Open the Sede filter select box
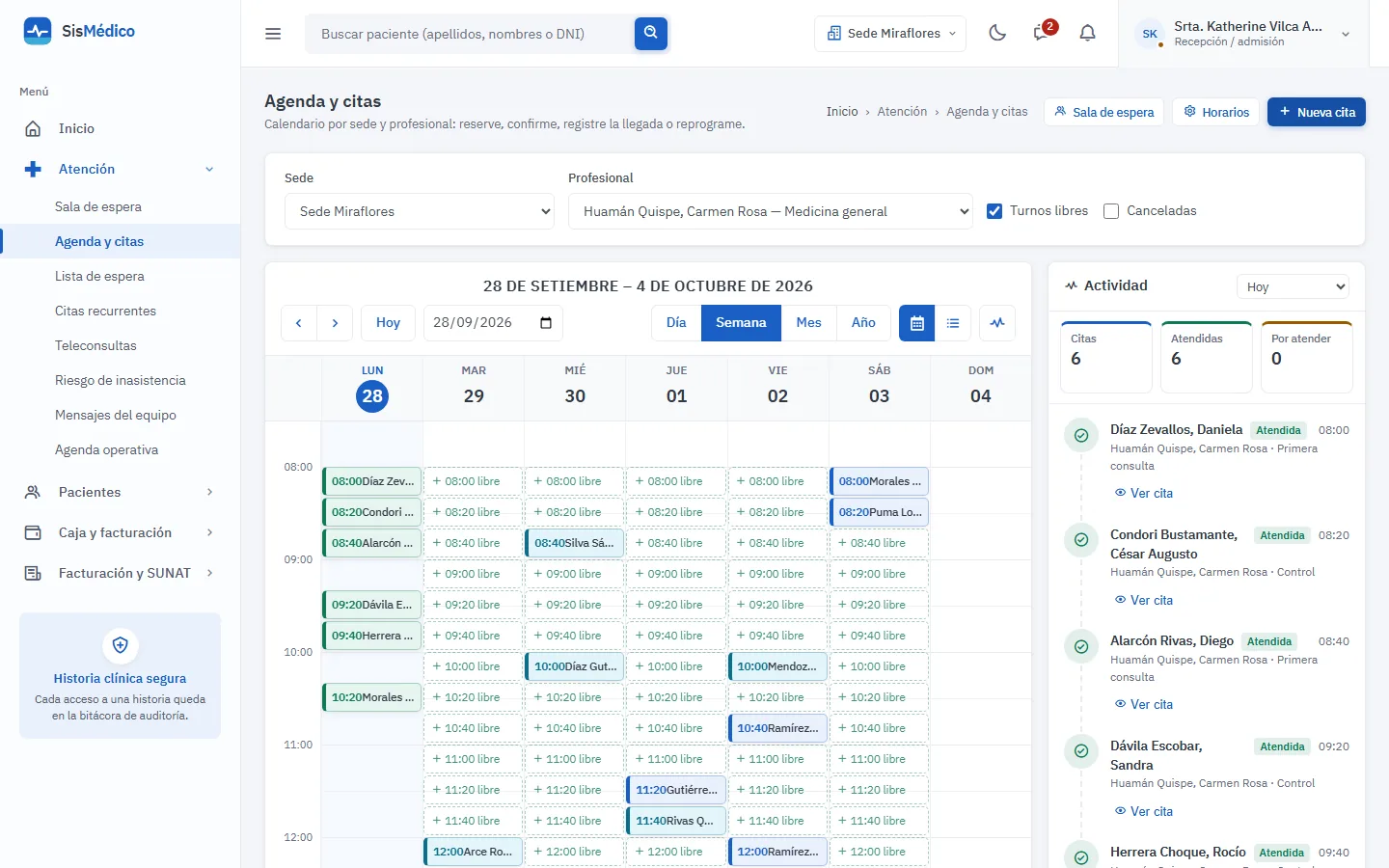Screen dimensions: 1389x868 pyautogui.click(x=420, y=211)
